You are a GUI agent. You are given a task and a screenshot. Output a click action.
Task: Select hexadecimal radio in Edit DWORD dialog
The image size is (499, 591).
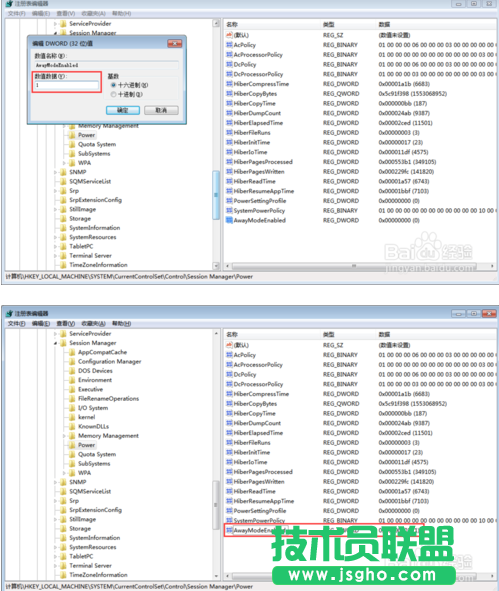pos(113,85)
